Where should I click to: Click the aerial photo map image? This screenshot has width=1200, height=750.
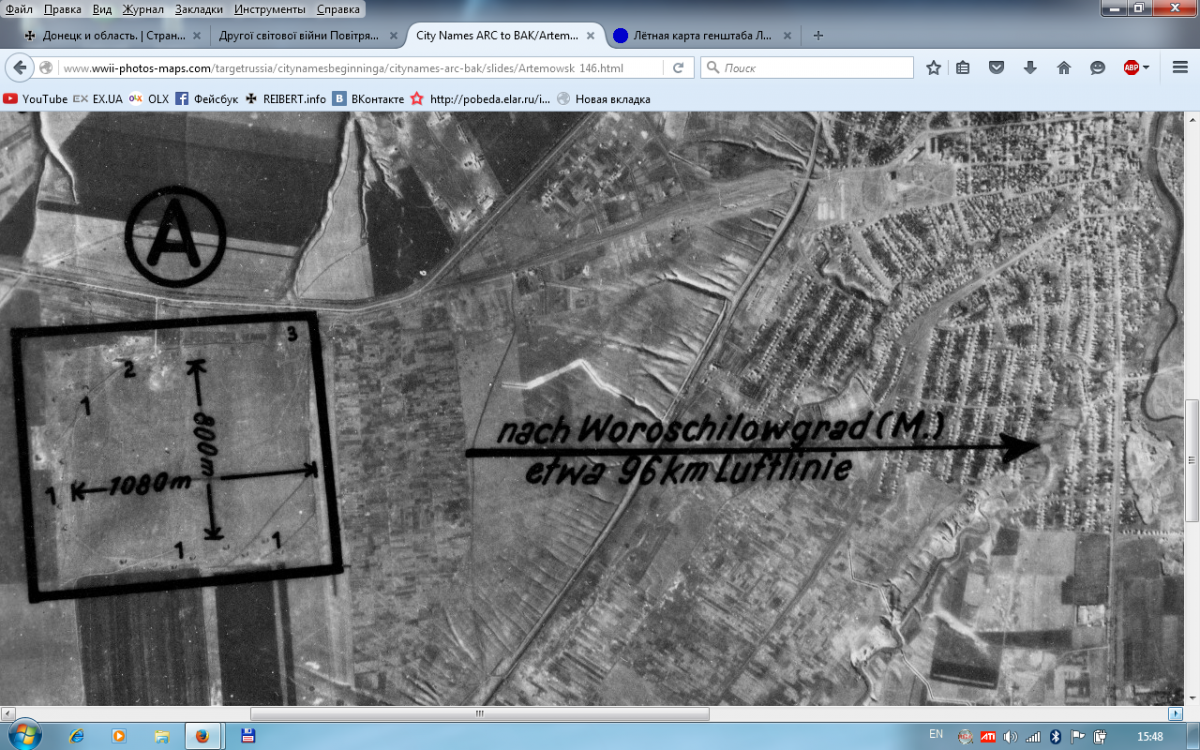tap(592, 409)
